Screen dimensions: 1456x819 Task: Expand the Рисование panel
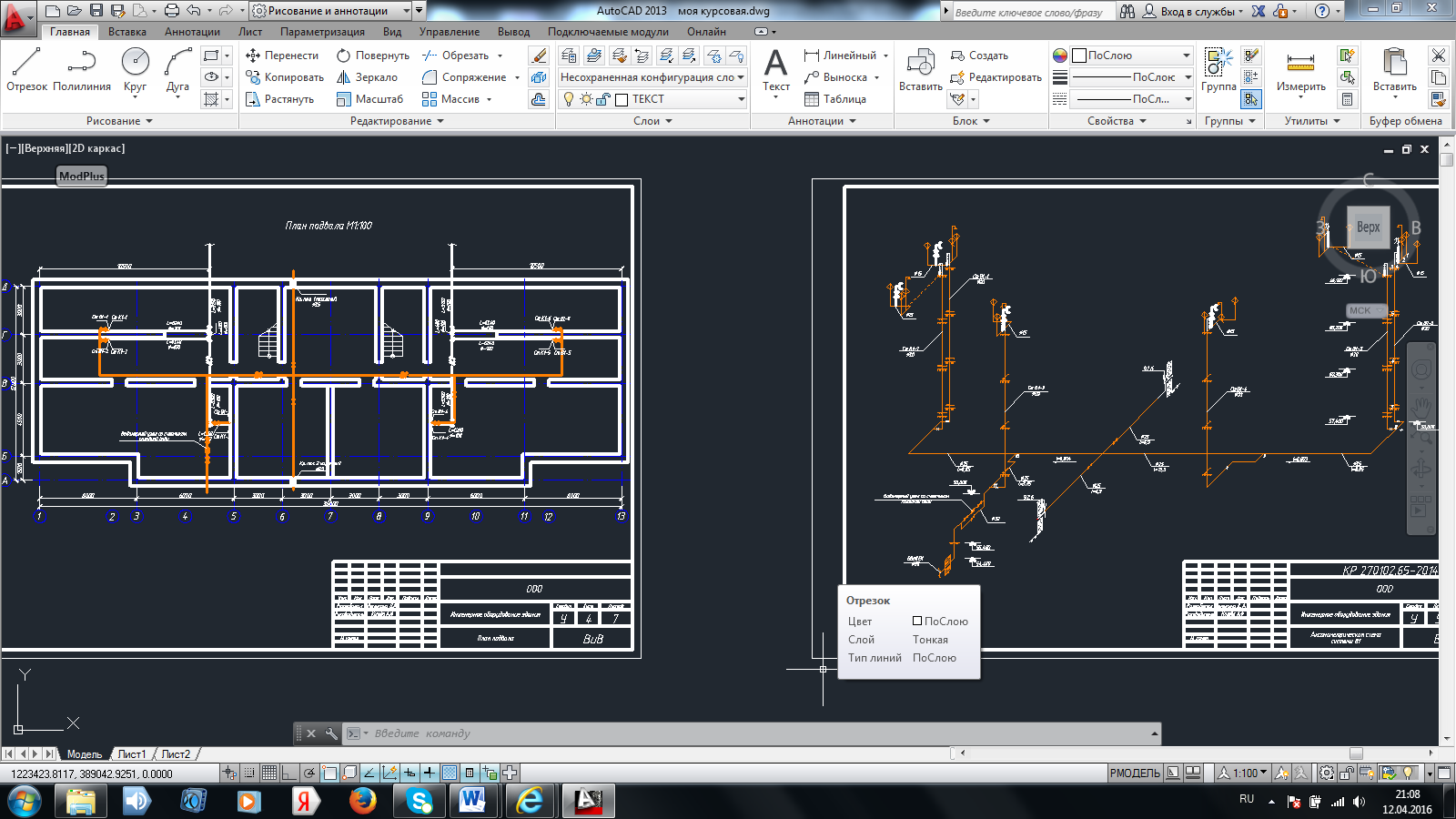119,121
